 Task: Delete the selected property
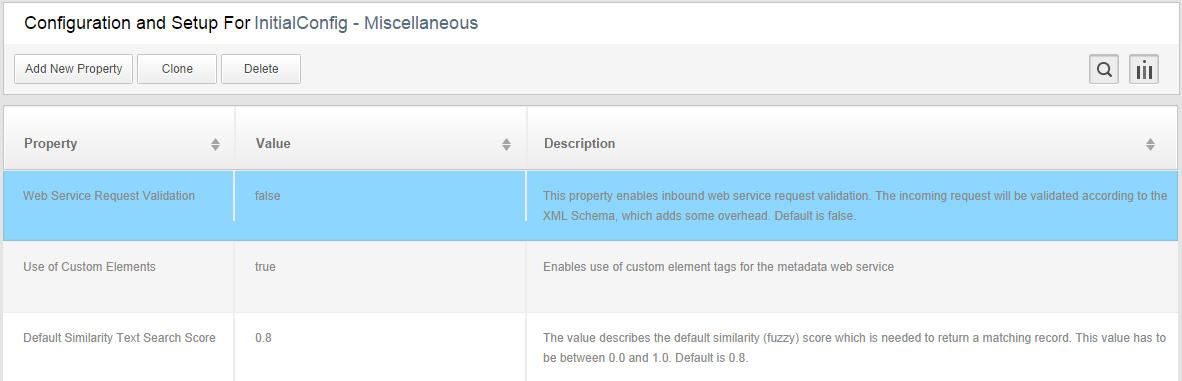(x=261, y=69)
